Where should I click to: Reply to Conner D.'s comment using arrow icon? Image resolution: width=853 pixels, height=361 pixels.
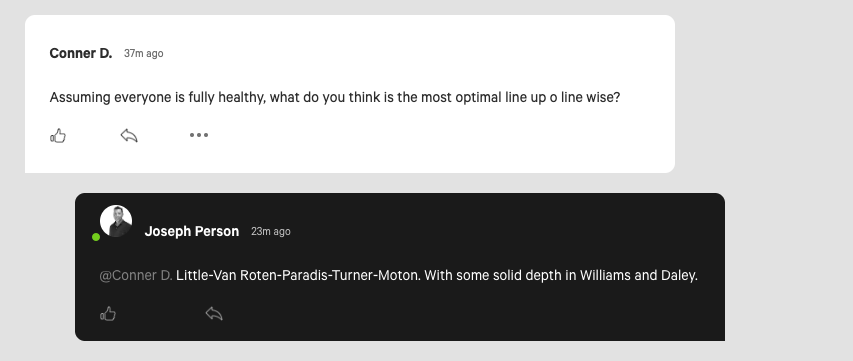click(x=129, y=135)
